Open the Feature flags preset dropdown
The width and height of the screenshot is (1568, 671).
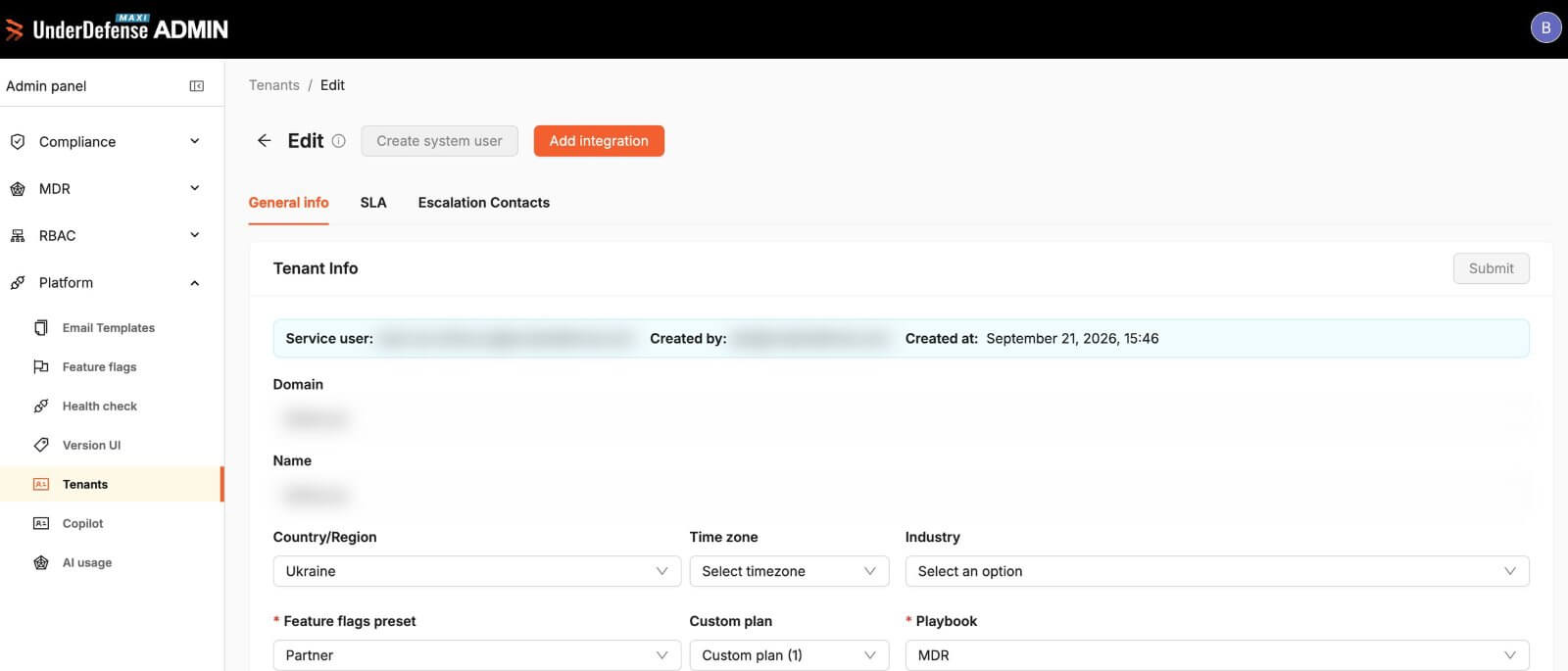pyautogui.click(x=477, y=655)
